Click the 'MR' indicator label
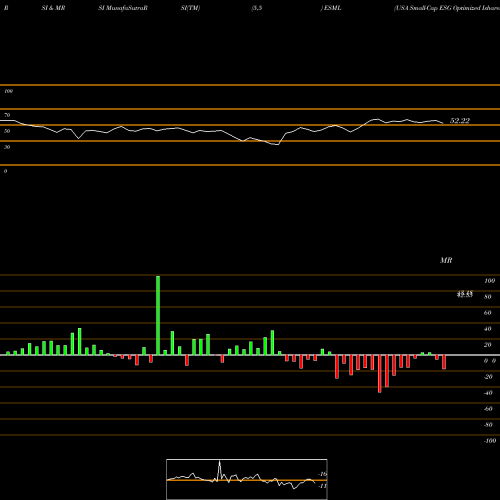 pos(446,260)
